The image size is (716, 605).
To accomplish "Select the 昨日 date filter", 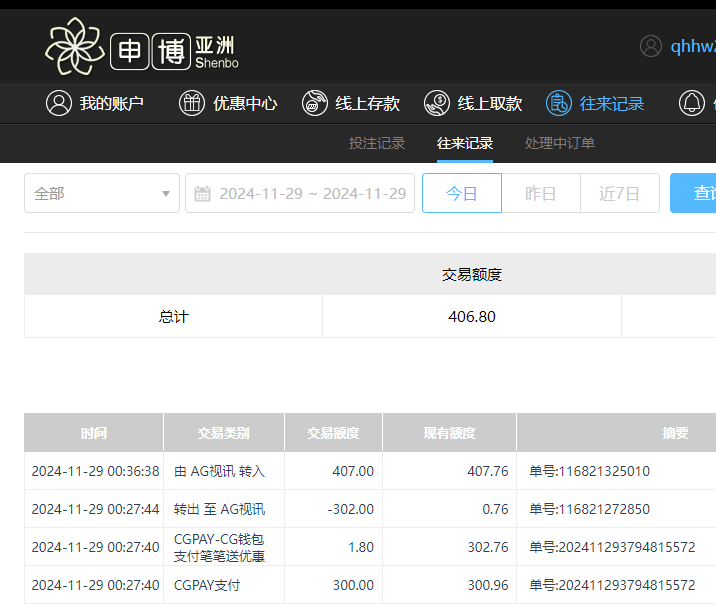I will tap(540, 193).
